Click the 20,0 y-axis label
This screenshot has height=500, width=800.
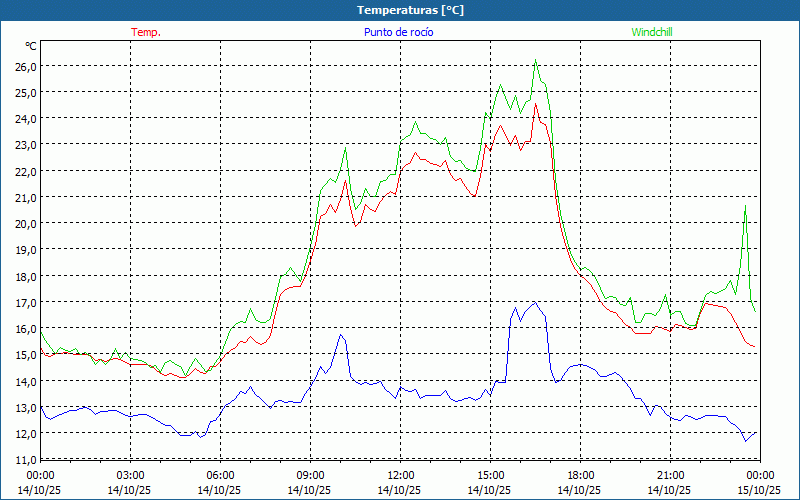tap(24, 223)
